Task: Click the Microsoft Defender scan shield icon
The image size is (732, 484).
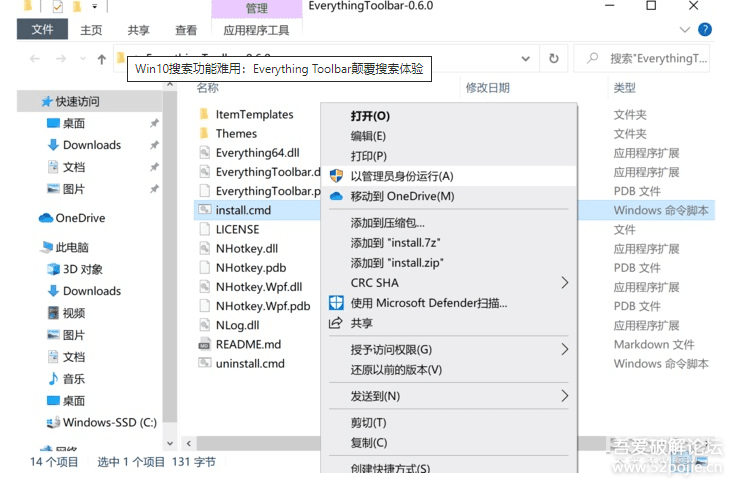Action: pos(336,303)
